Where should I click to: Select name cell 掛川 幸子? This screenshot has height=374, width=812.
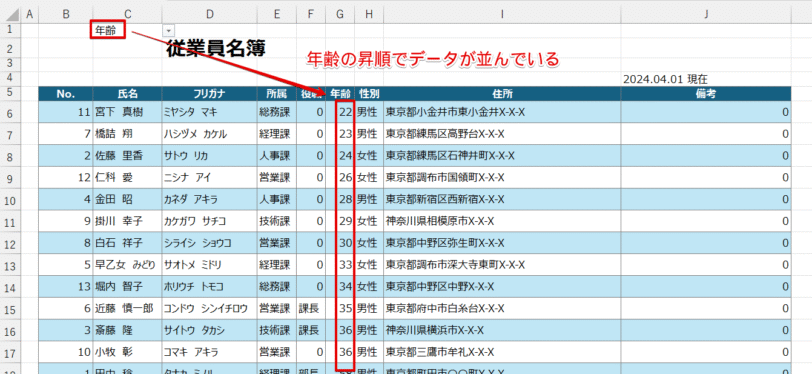(127, 221)
